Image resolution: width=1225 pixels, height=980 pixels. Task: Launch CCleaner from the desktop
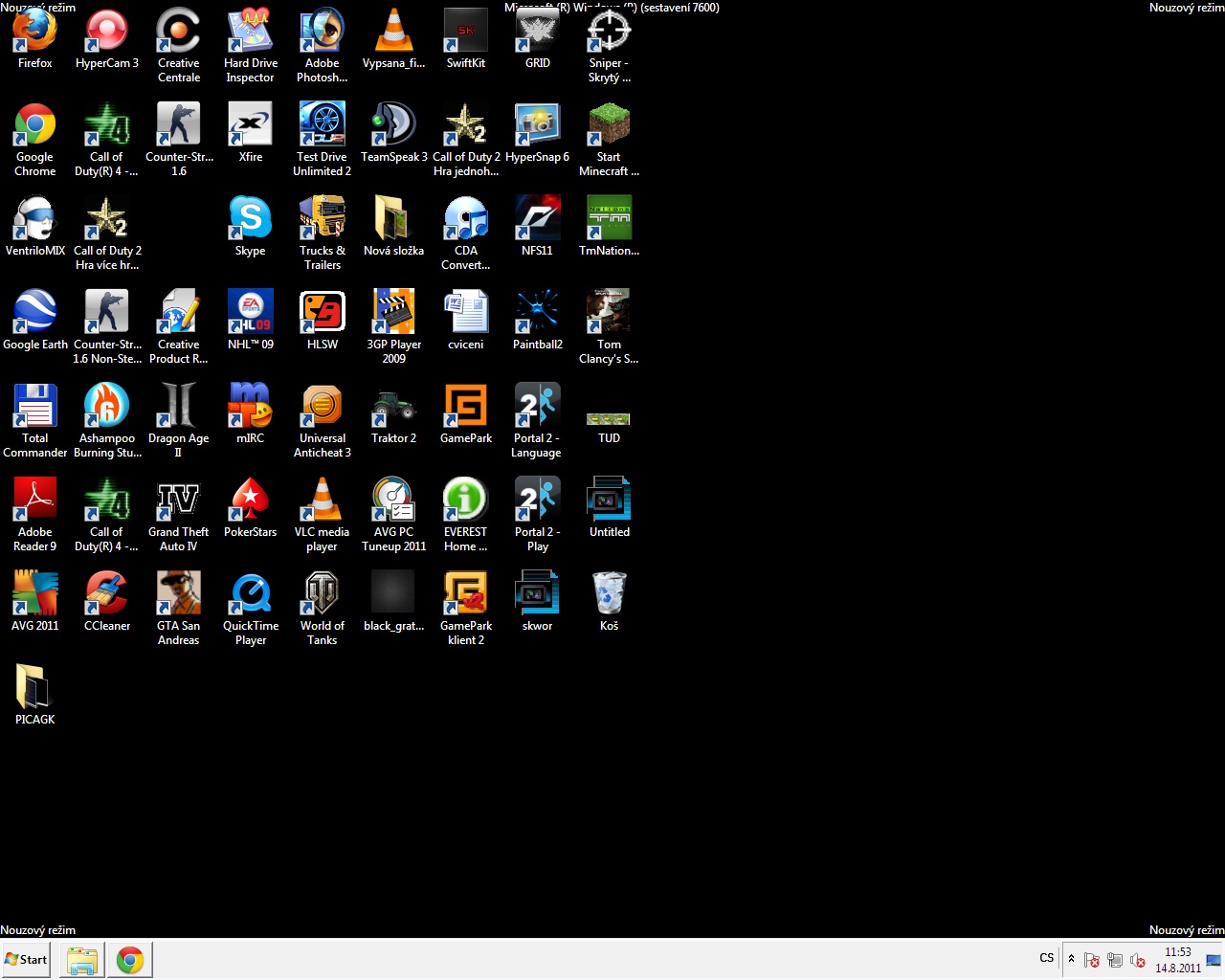(107, 602)
